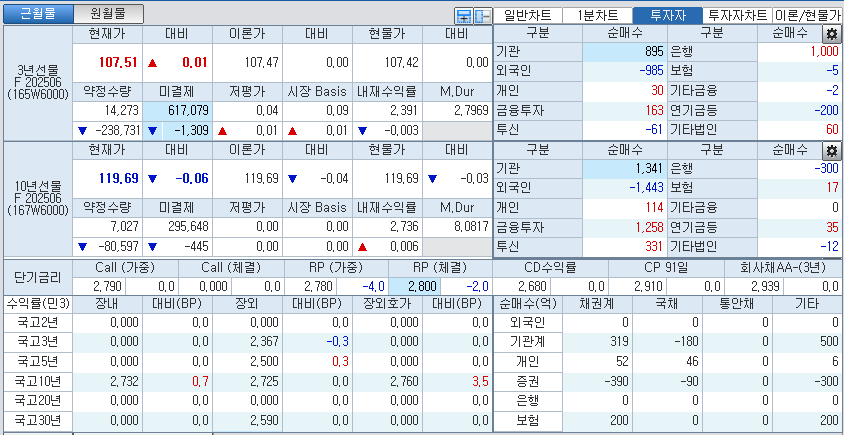Select the 국고20년 row label
The height and width of the screenshot is (435, 844).
38,401
